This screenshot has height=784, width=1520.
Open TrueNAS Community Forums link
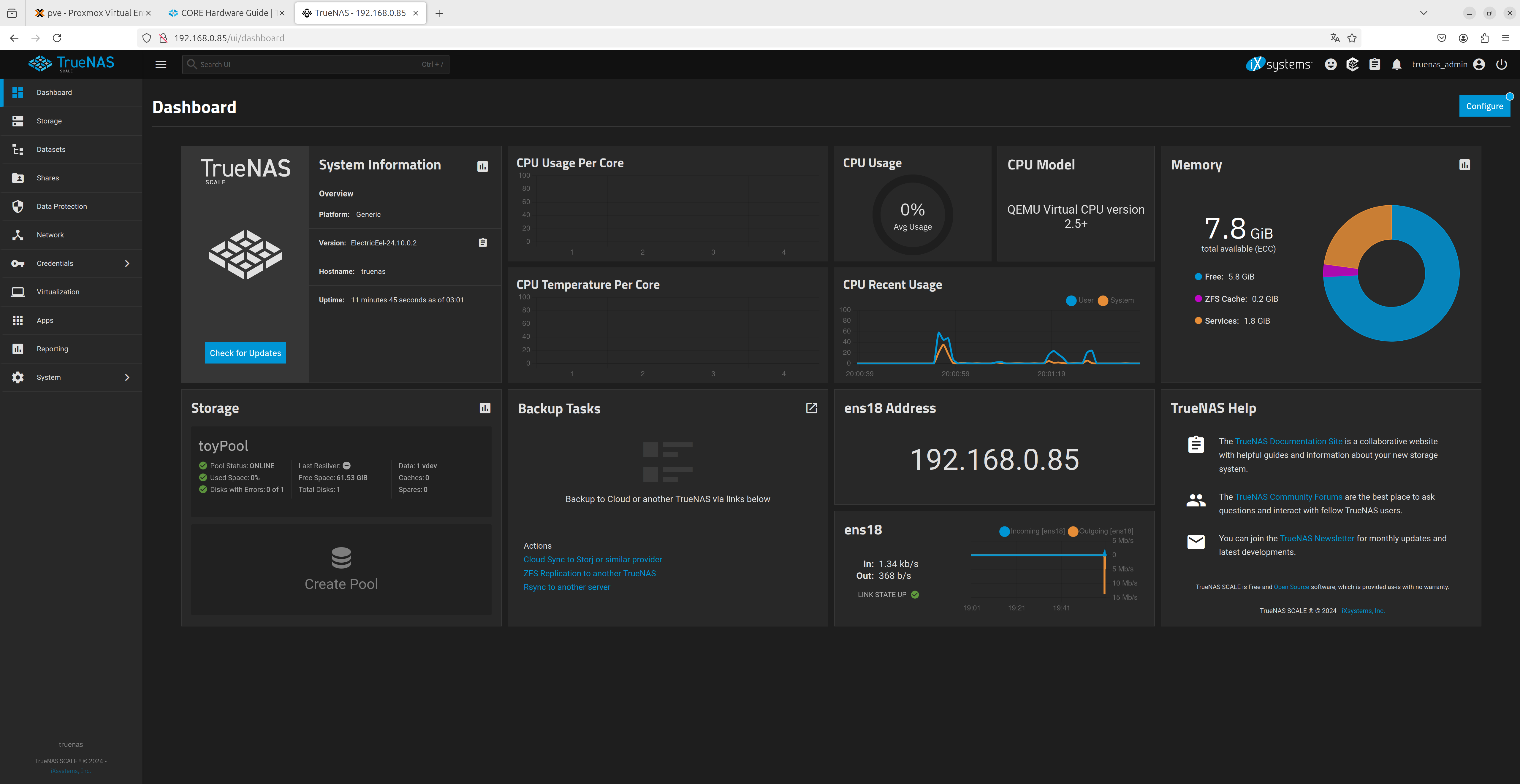(x=1289, y=497)
